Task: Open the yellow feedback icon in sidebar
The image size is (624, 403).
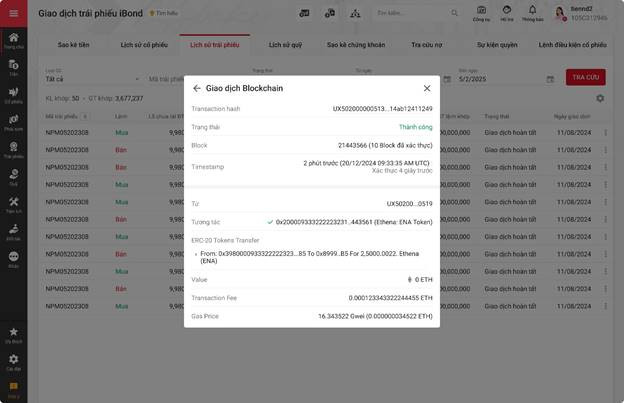Action: click(x=14, y=389)
